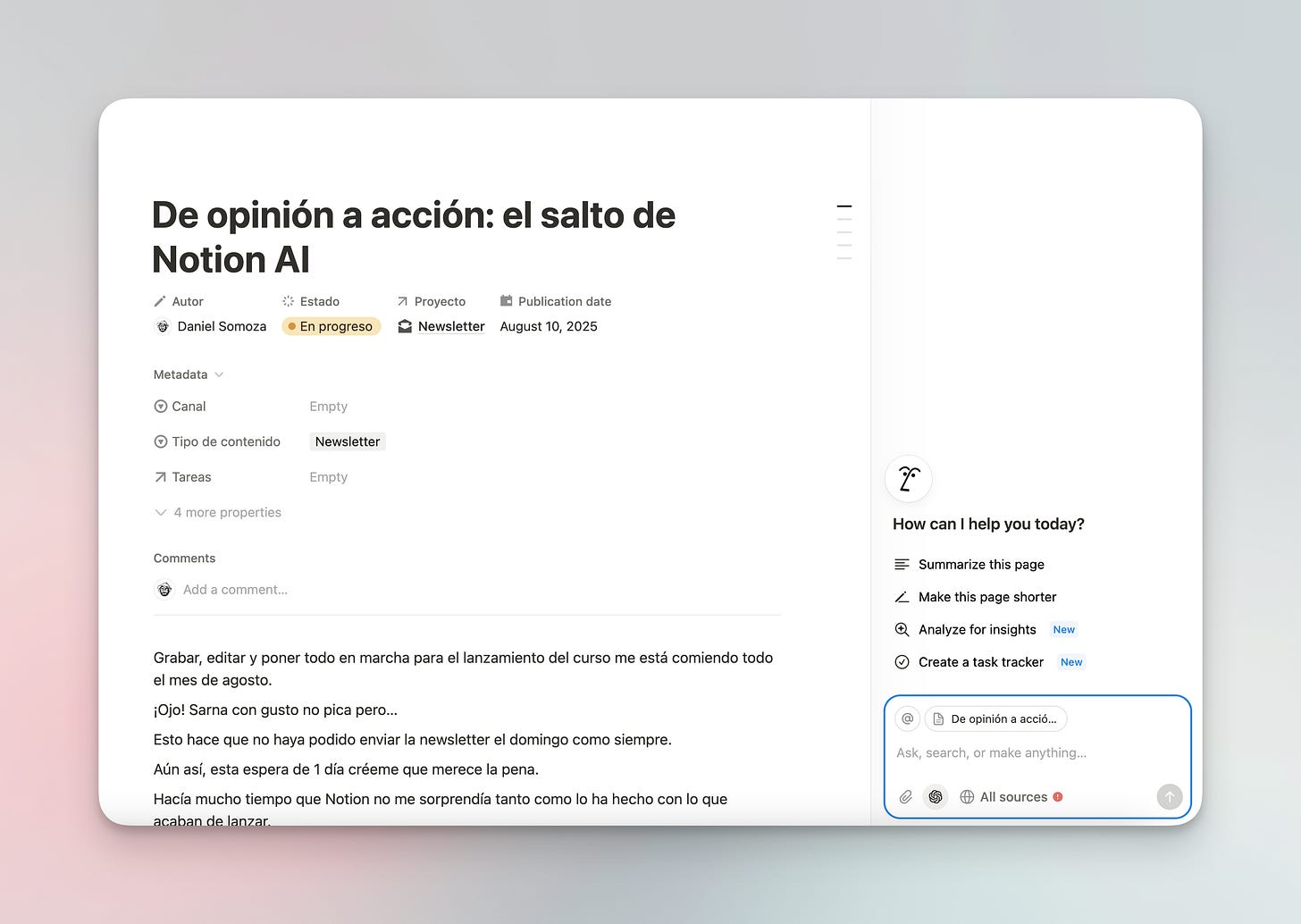Click the Newsletter project mailbox icon
The width and height of the screenshot is (1301, 924).
pos(405,327)
